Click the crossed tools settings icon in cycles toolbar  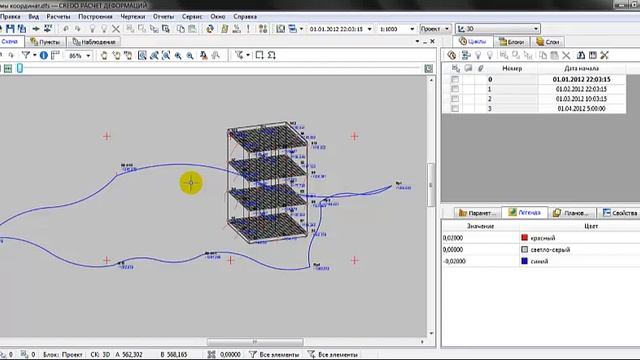click(604, 55)
